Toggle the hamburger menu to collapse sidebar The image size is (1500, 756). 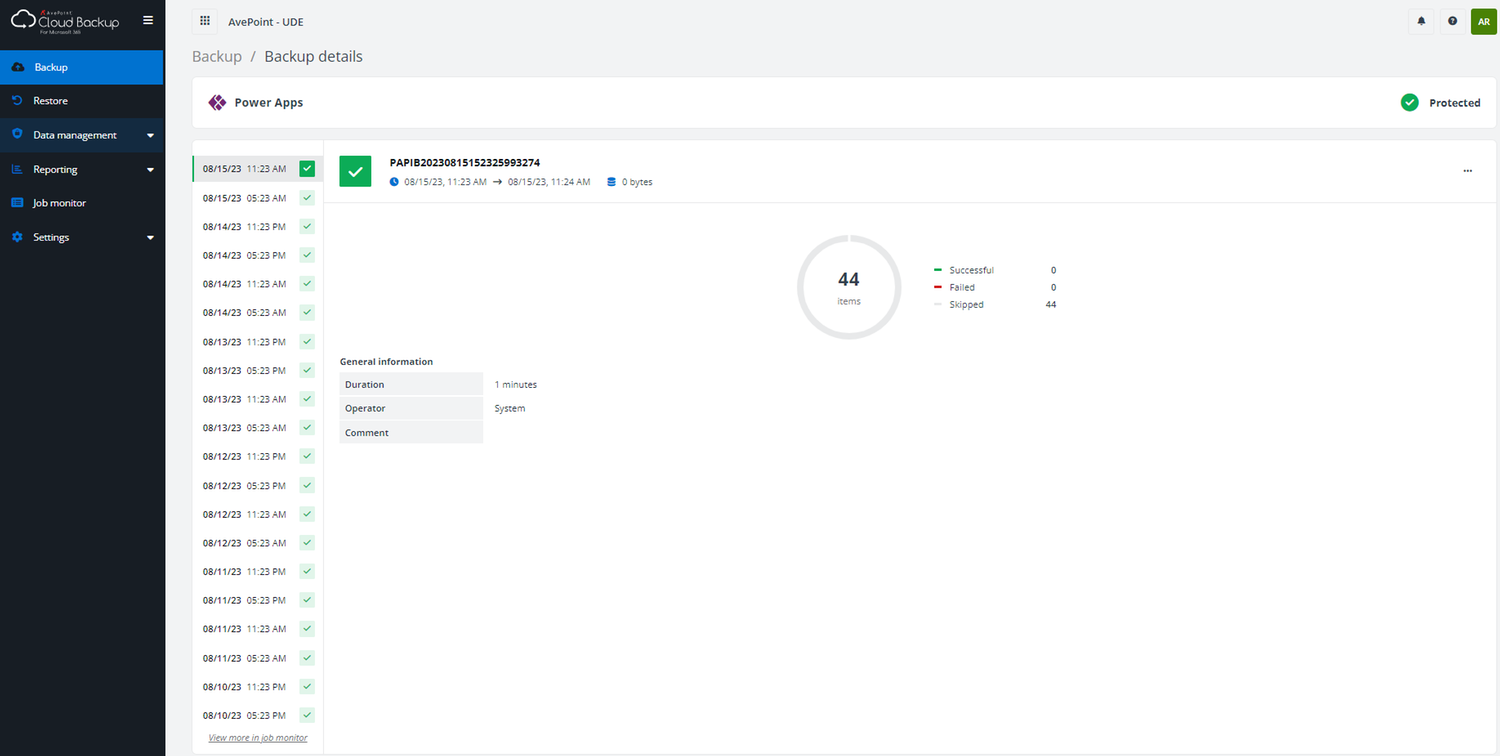point(148,20)
